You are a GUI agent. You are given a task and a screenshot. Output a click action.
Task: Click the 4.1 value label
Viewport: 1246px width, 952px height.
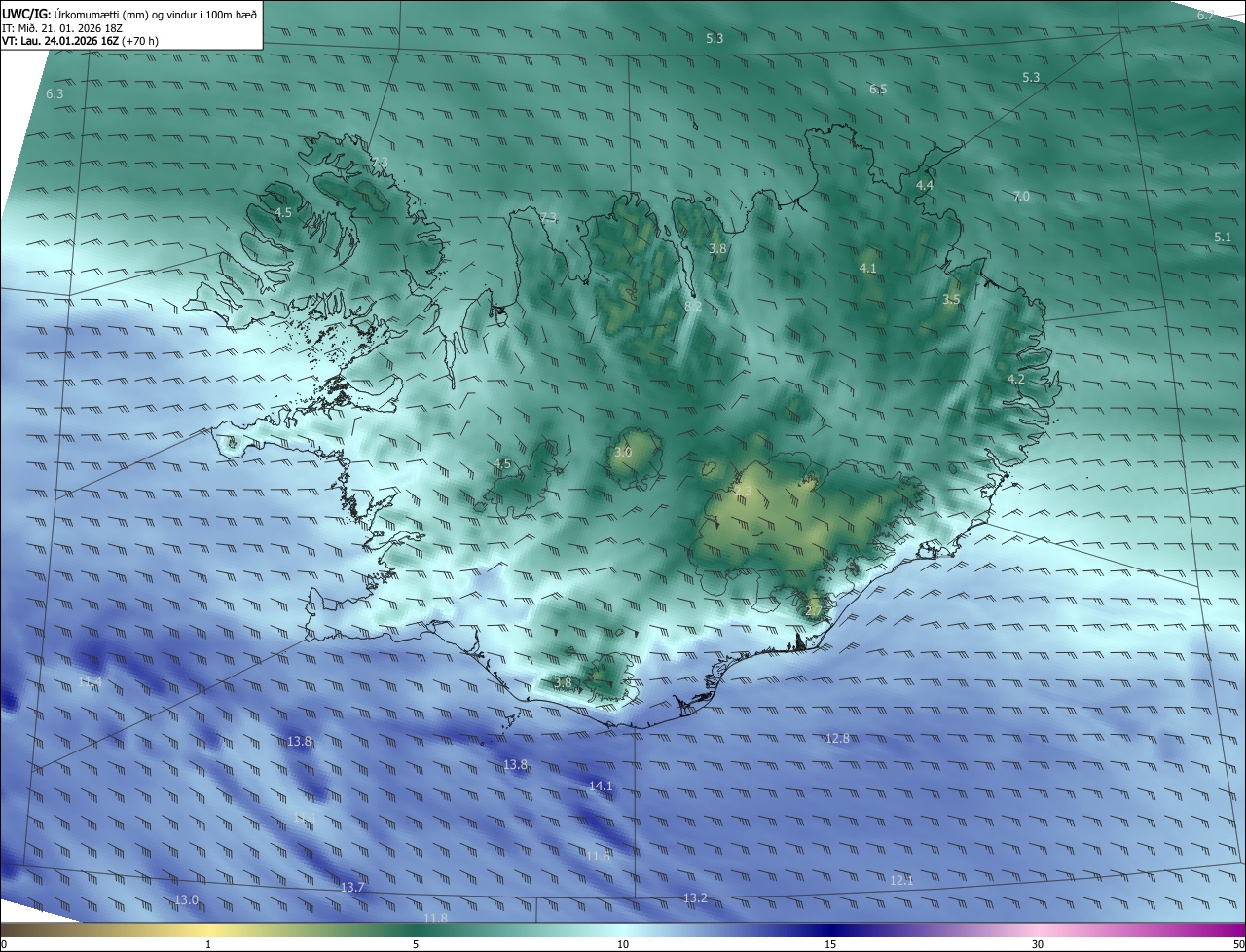[x=867, y=268]
